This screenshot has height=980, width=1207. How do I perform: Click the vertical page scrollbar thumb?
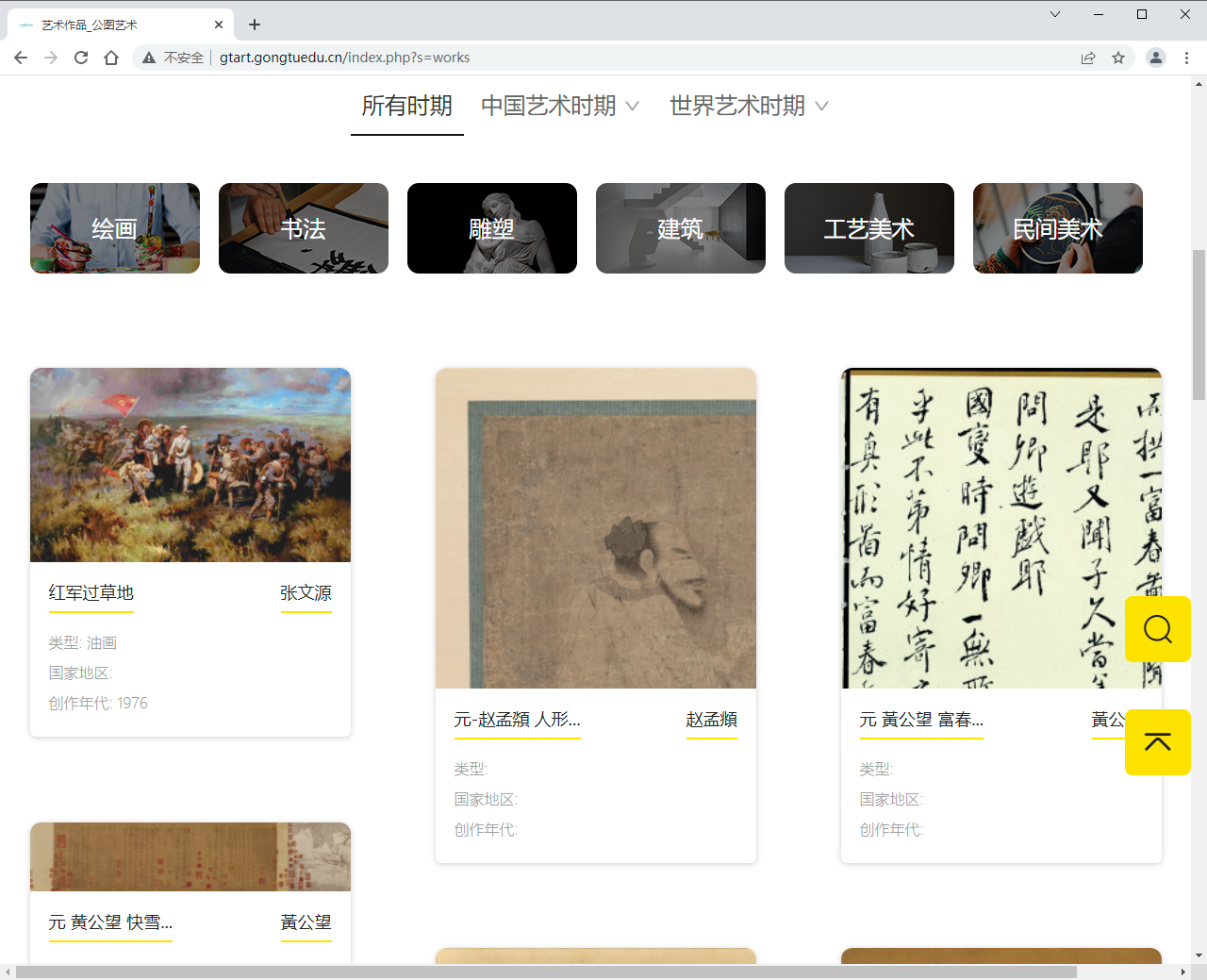tap(1199, 324)
